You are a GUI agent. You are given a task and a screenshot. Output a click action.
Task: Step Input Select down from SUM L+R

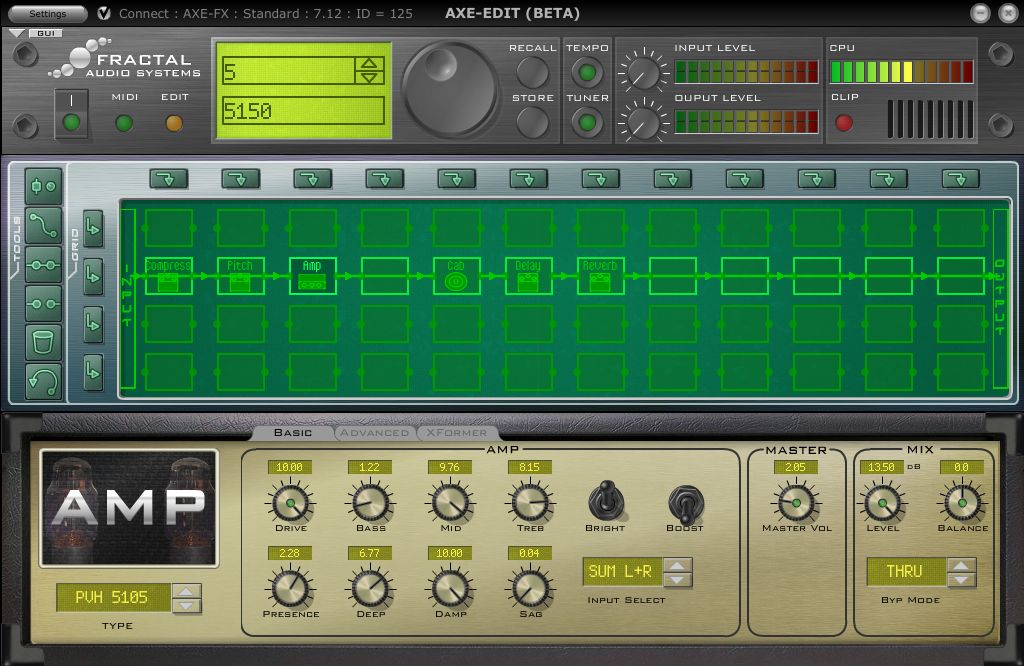(x=677, y=579)
